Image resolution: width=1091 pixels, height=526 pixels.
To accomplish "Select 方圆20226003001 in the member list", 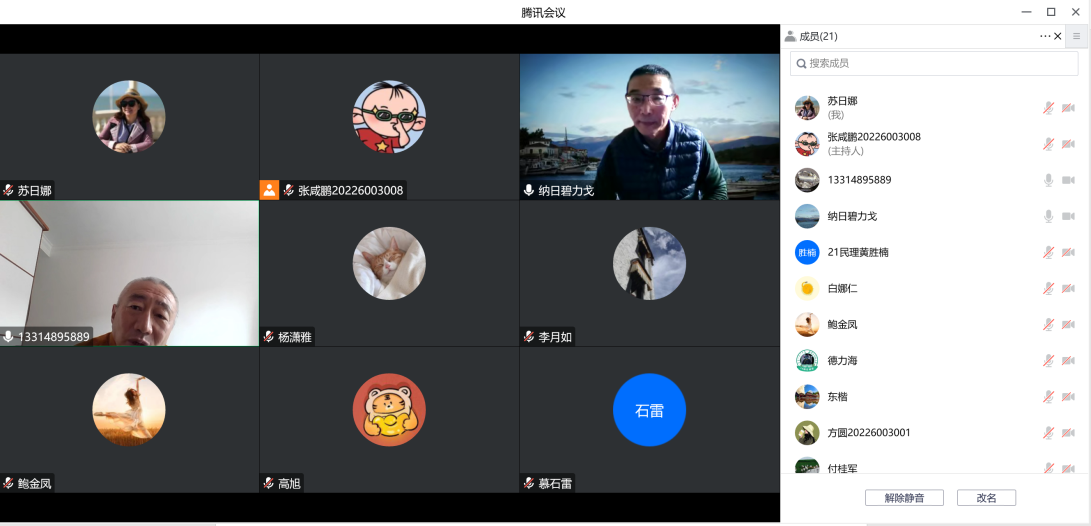I will click(x=868, y=433).
